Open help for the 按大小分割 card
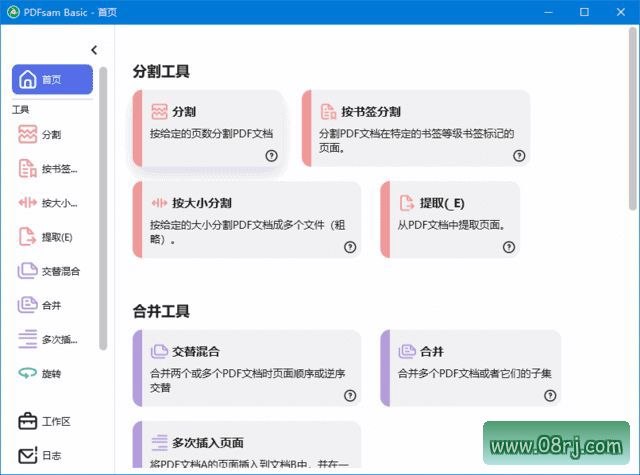Viewport: 640px width, 475px height. click(x=350, y=247)
